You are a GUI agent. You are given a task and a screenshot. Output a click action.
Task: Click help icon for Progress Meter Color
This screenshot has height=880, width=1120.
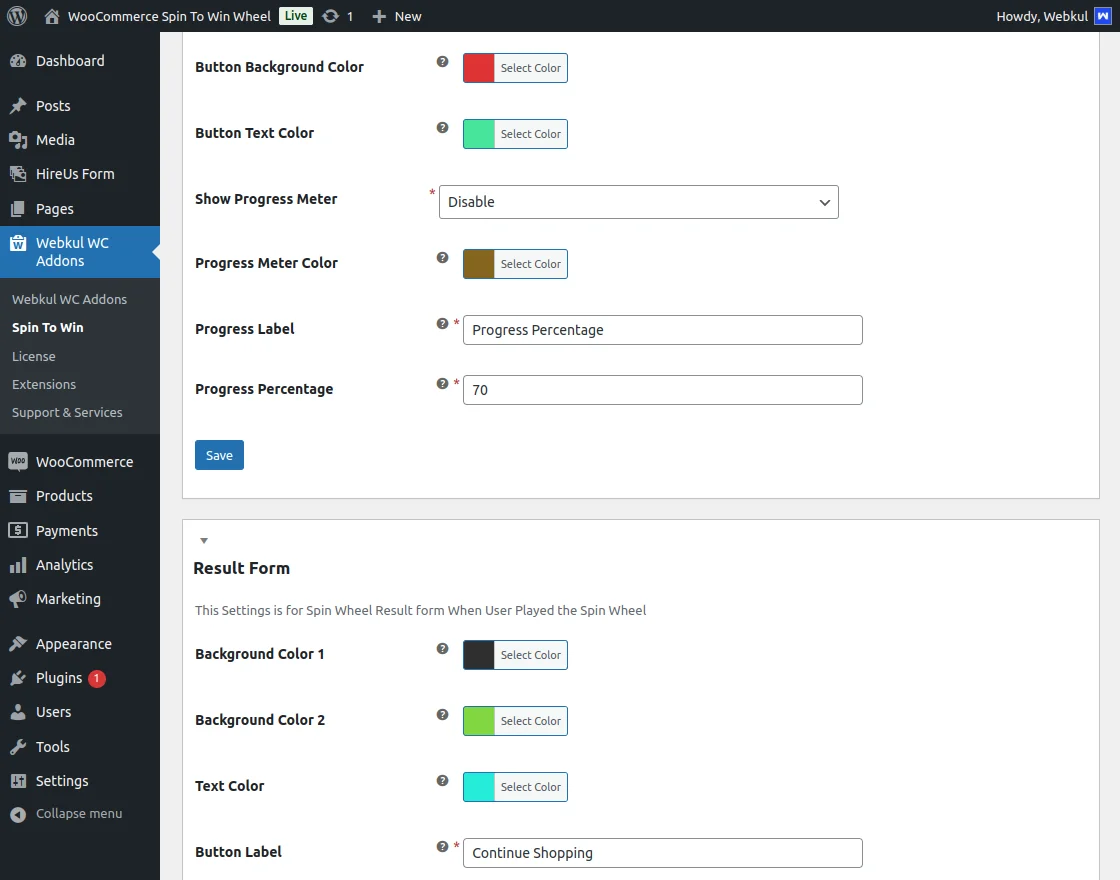pyautogui.click(x=443, y=257)
